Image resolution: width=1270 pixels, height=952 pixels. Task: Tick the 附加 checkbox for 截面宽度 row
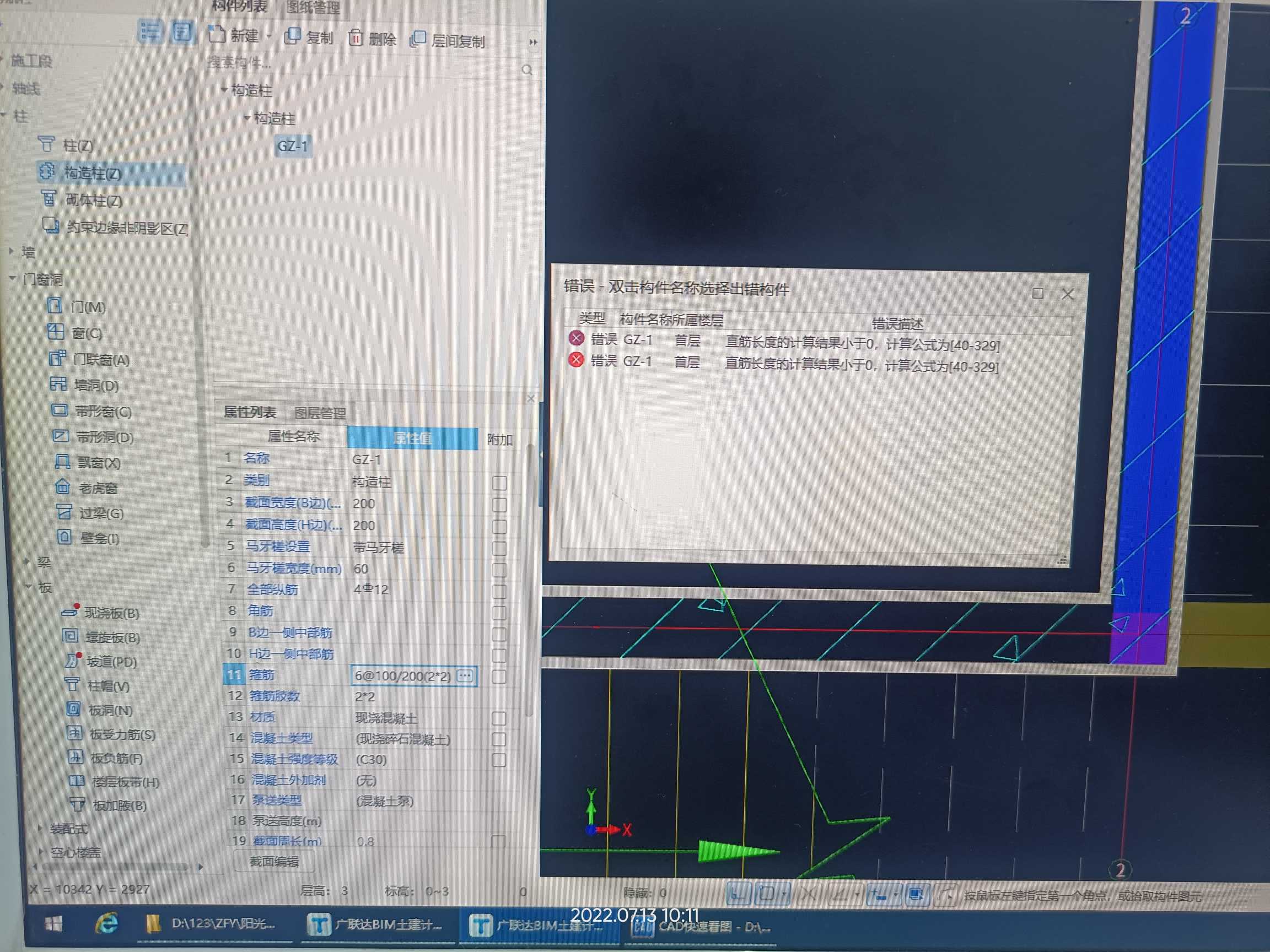click(499, 505)
